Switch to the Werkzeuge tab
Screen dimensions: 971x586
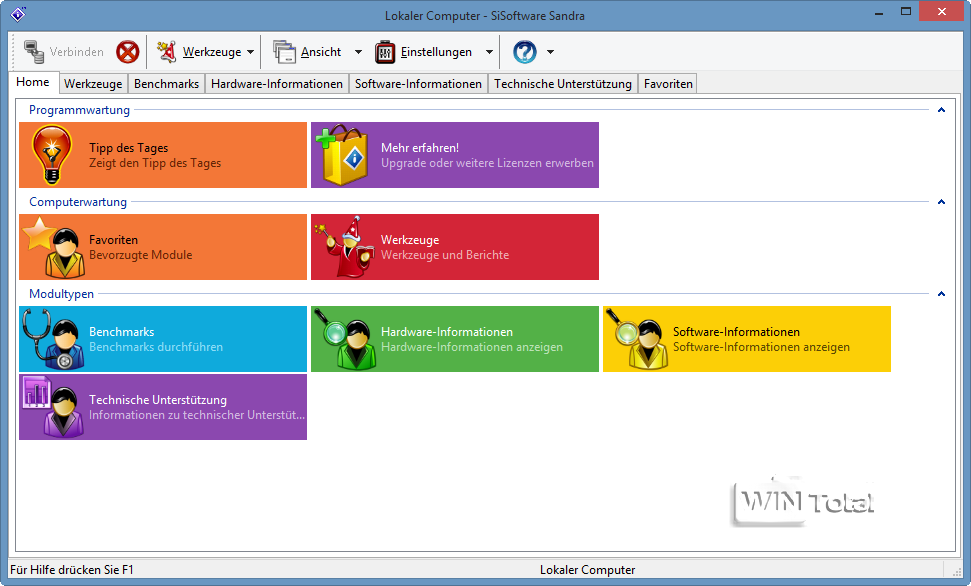point(93,84)
